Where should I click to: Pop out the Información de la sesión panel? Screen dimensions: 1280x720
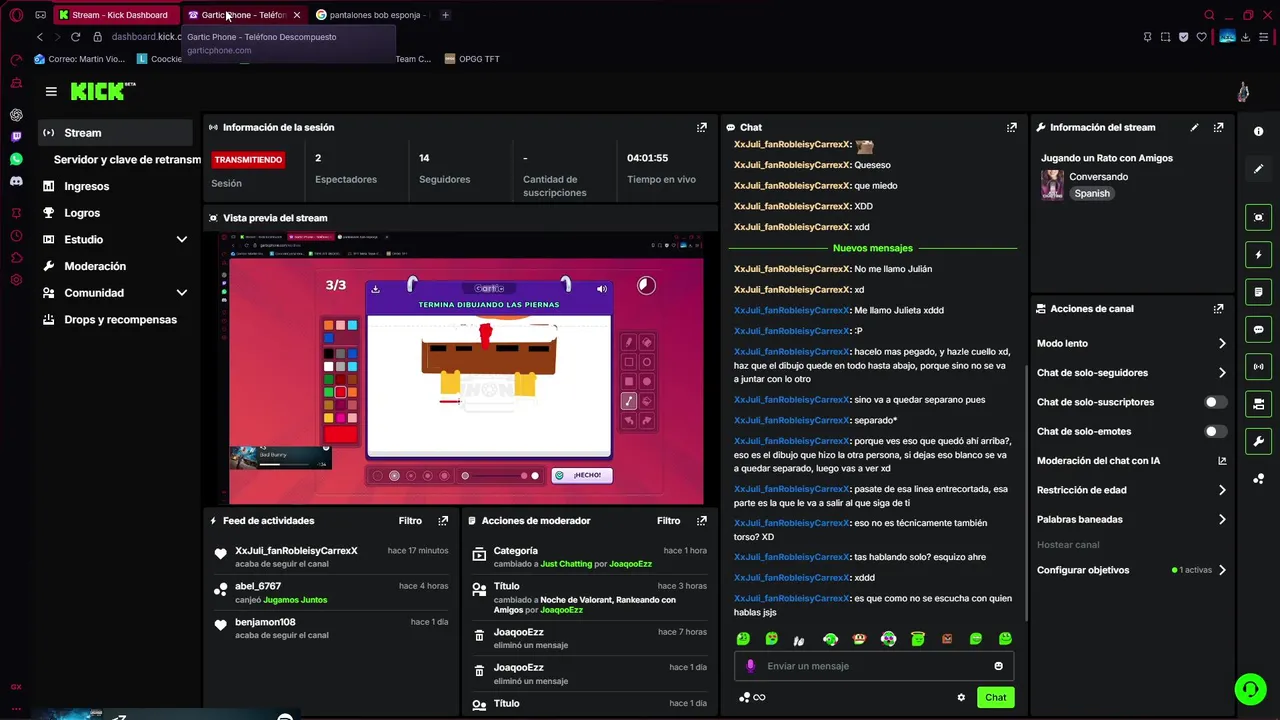pyautogui.click(x=701, y=127)
